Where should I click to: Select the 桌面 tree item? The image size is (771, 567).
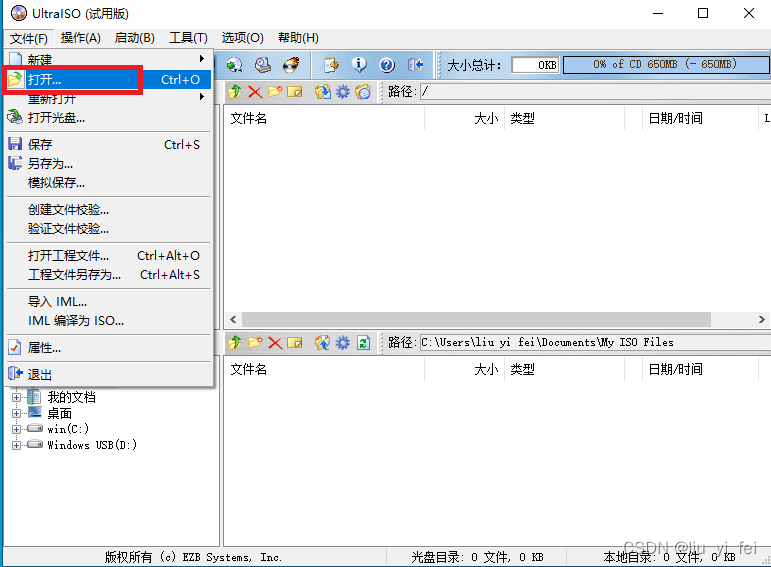(59, 413)
